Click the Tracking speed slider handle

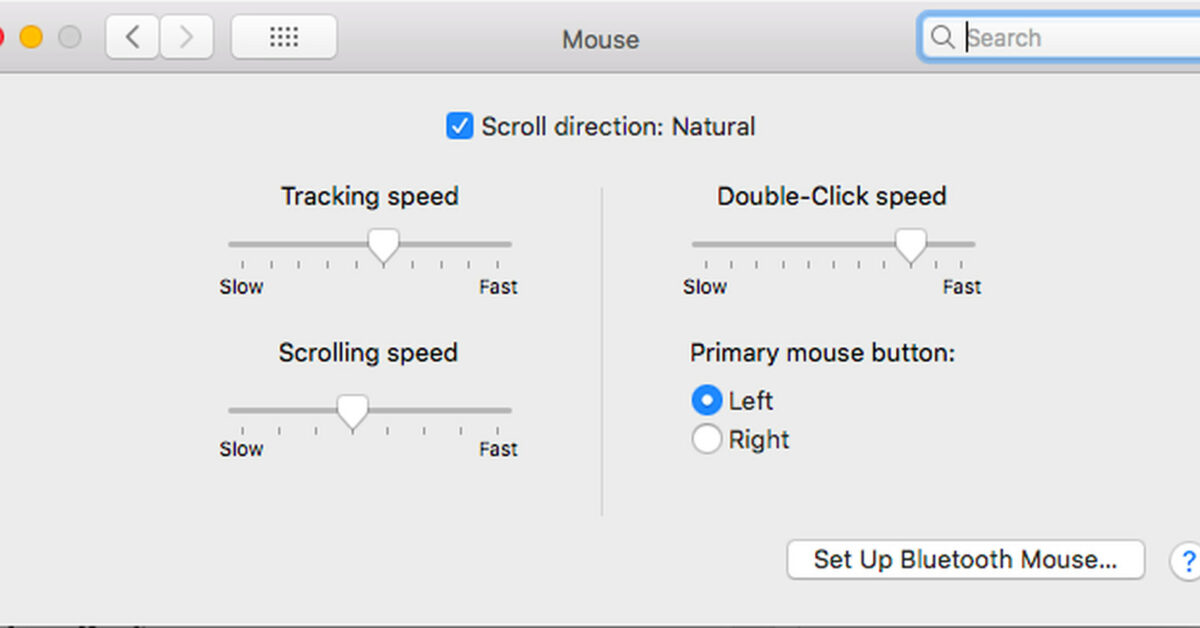(x=384, y=245)
